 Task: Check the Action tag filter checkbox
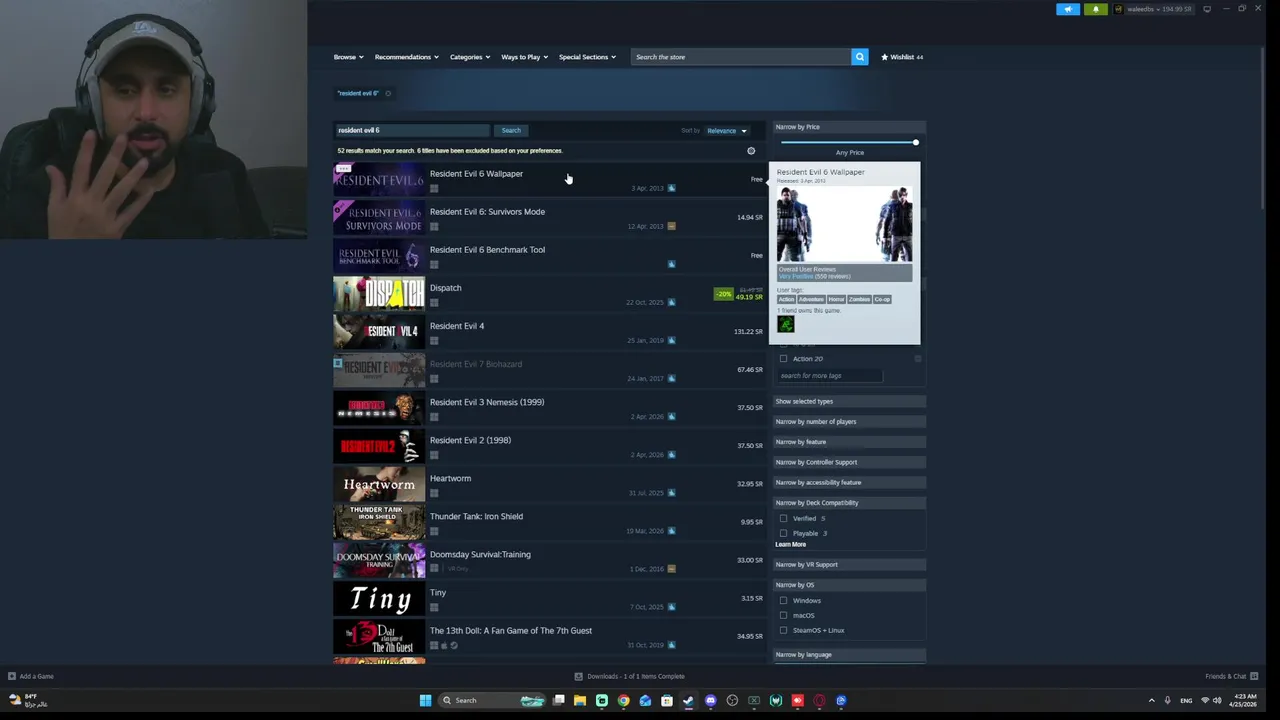[783, 359]
